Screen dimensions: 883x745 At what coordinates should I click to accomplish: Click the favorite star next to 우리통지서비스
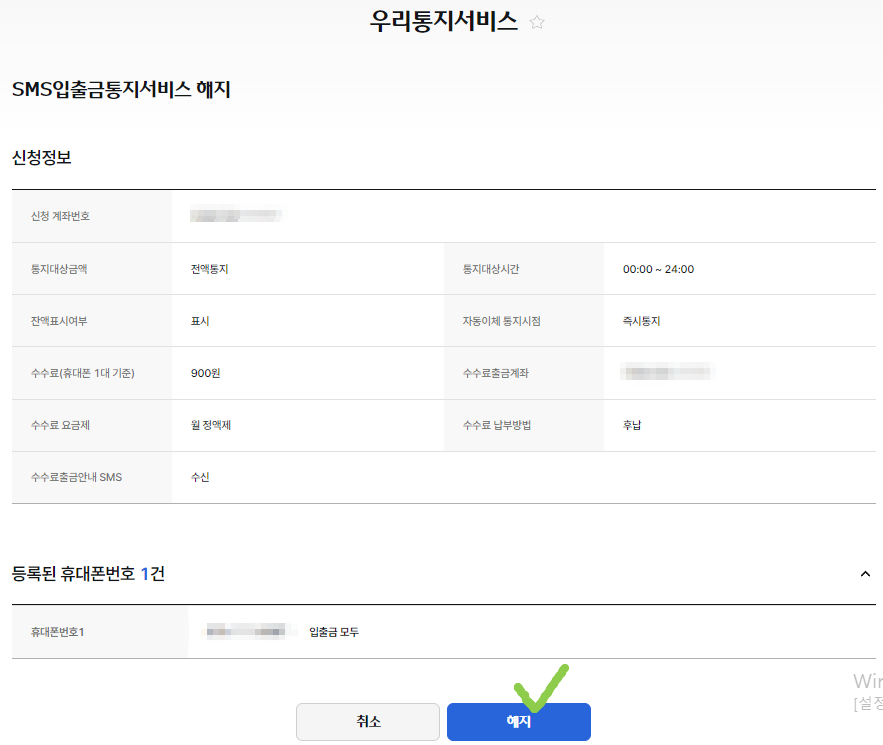point(537,23)
